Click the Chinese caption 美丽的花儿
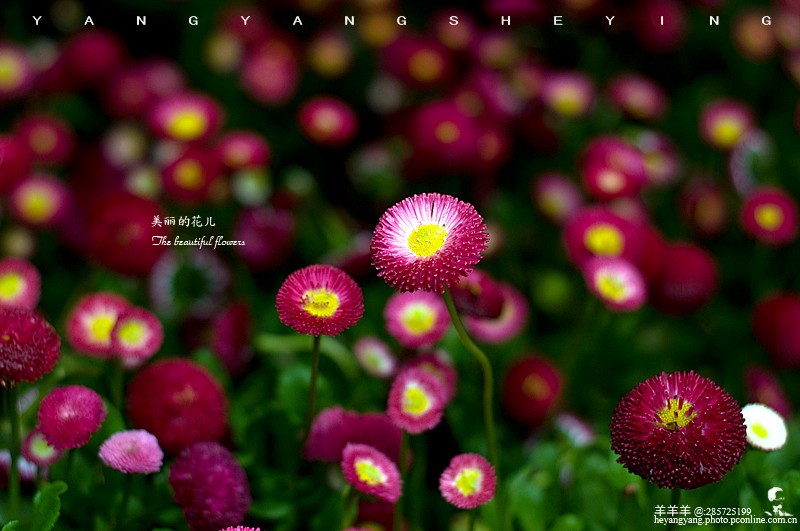 [183, 221]
